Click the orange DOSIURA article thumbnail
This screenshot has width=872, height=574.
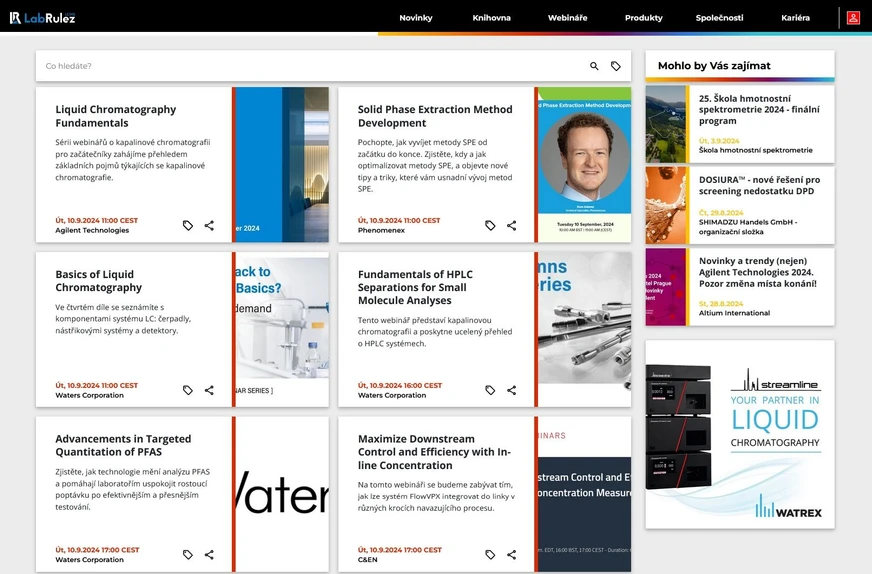[x=666, y=205]
